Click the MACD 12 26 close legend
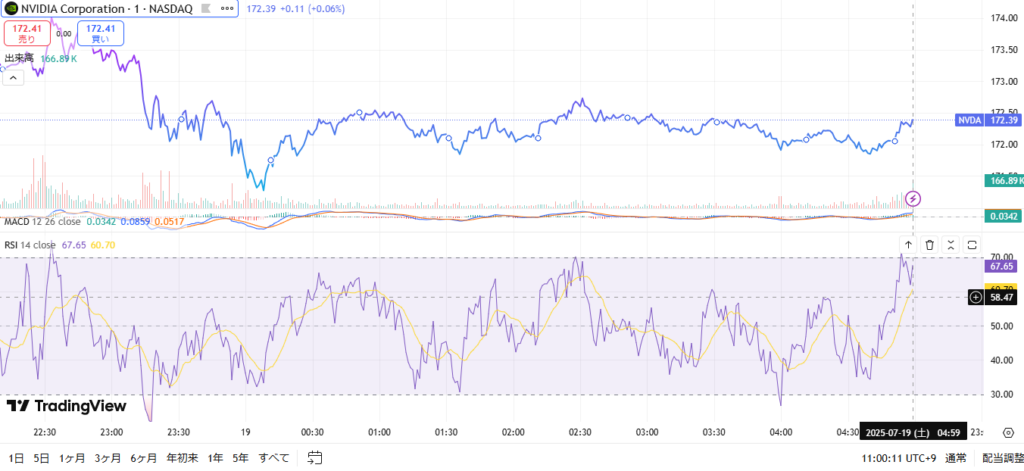1024x471 pixels. (42, 222)
